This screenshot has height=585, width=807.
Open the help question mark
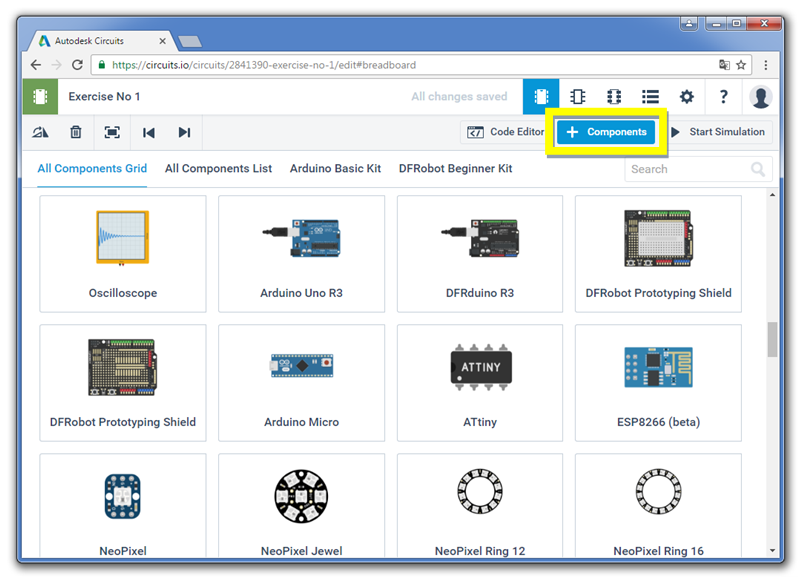[x=723, y=97]
